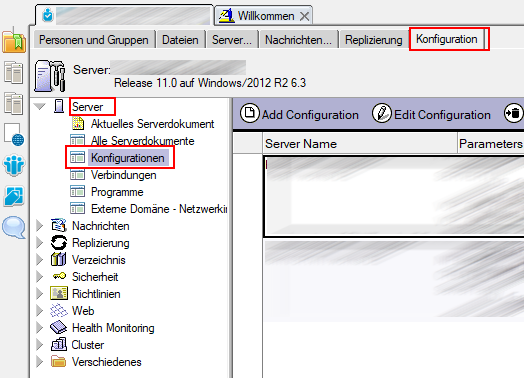This screenshot has height=378, width=524.
Task: Select Konfigurationen in the tree
Action: coord(128,158)
